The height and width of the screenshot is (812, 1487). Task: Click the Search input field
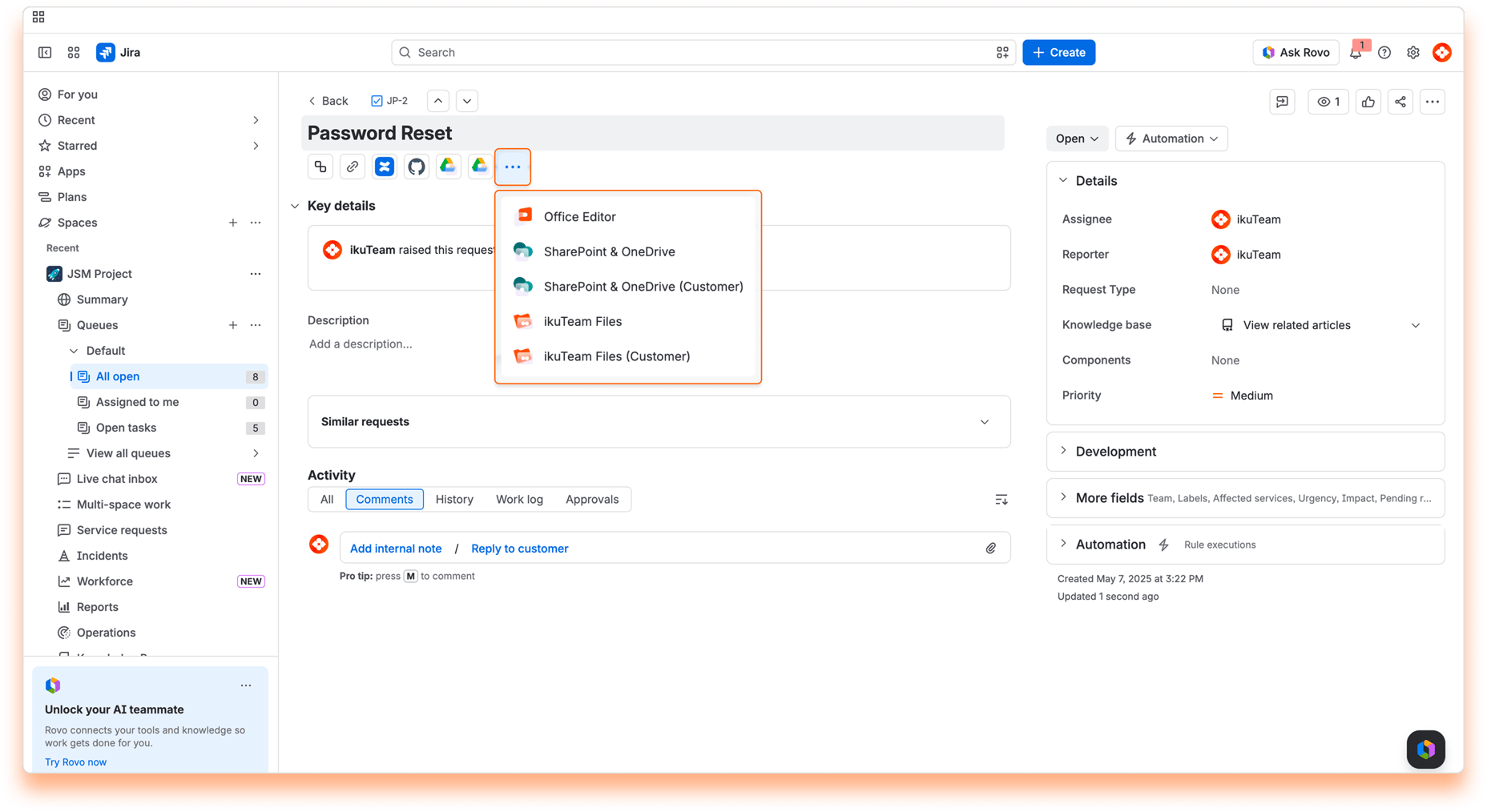[x=703, y=53]
